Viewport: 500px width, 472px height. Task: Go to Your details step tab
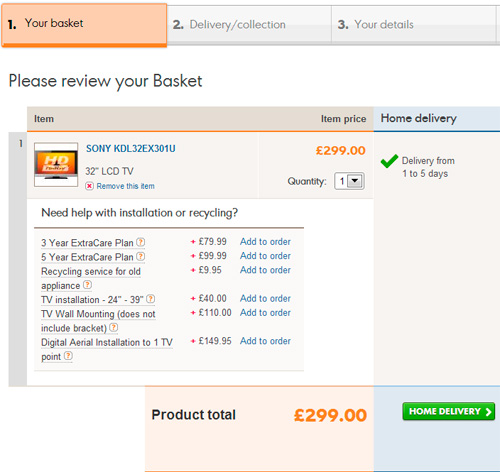pyautogui.click(x=413, y=25)
